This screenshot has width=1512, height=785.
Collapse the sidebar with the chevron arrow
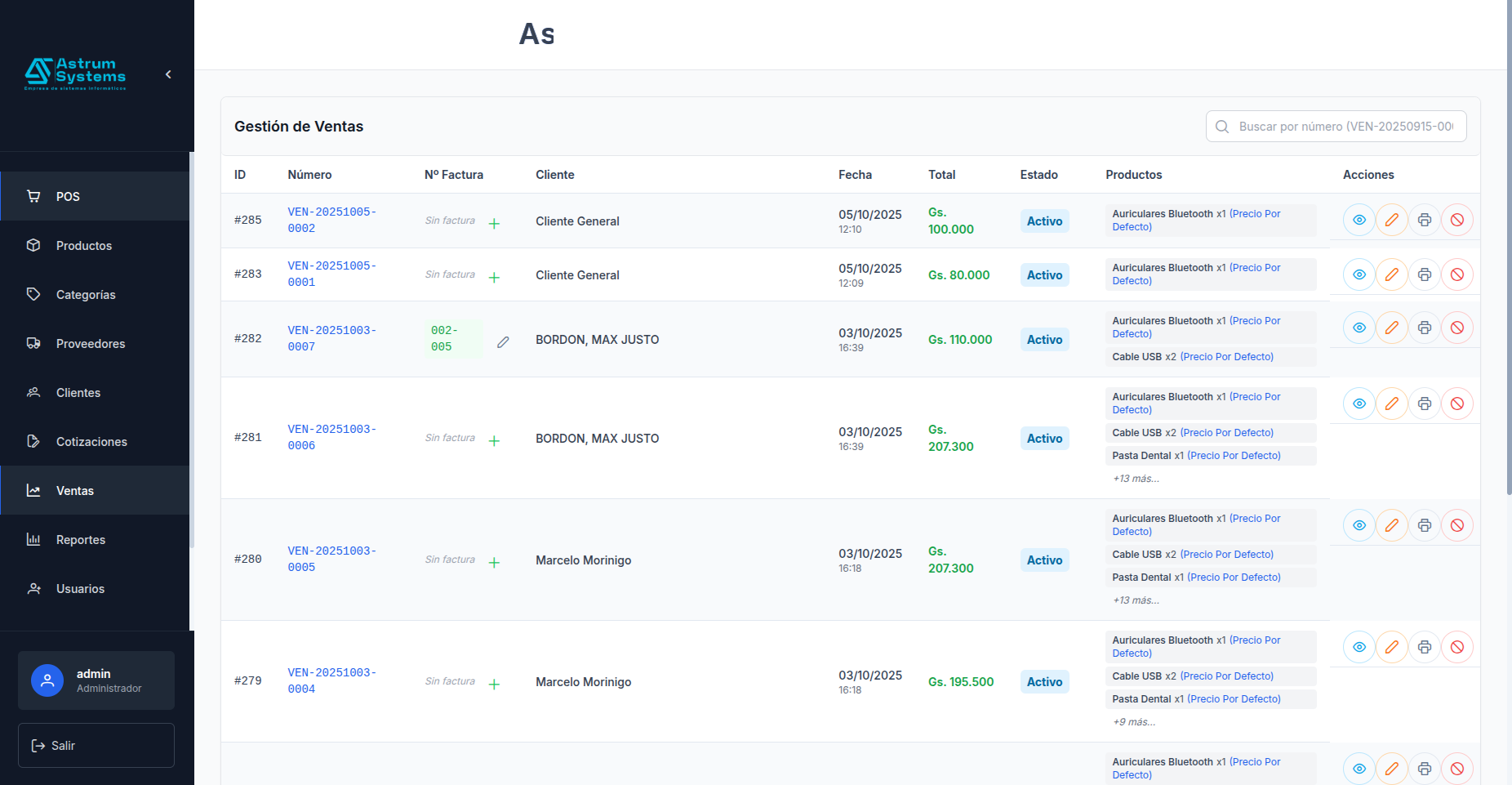[x=168, y=74]
